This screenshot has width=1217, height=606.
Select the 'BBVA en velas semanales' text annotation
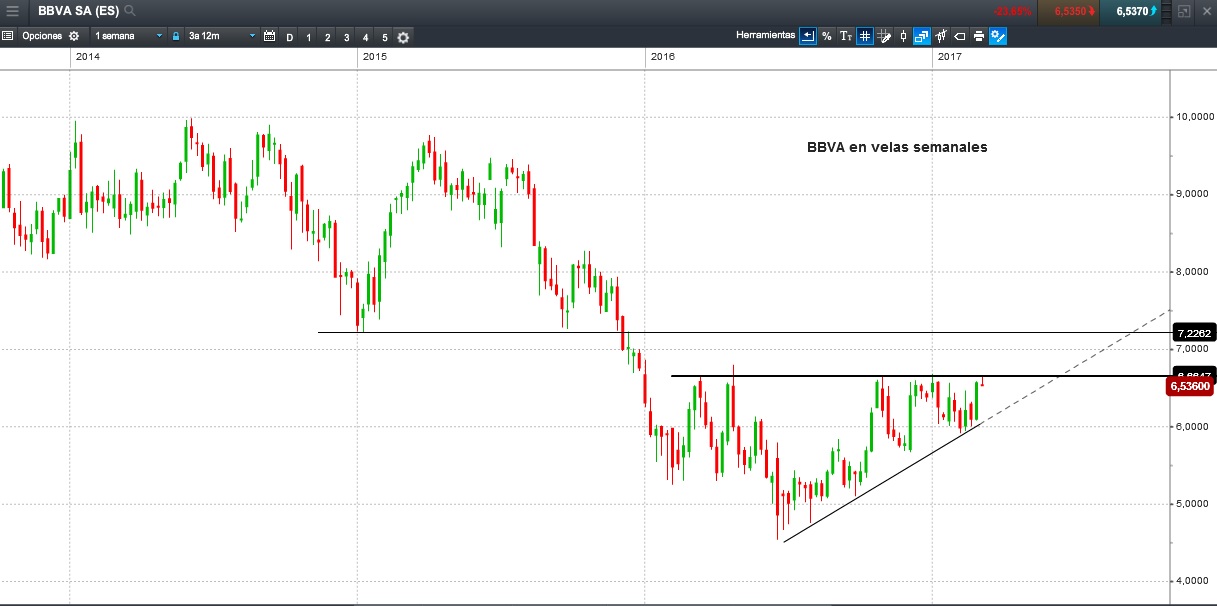(x=897, y=146)
